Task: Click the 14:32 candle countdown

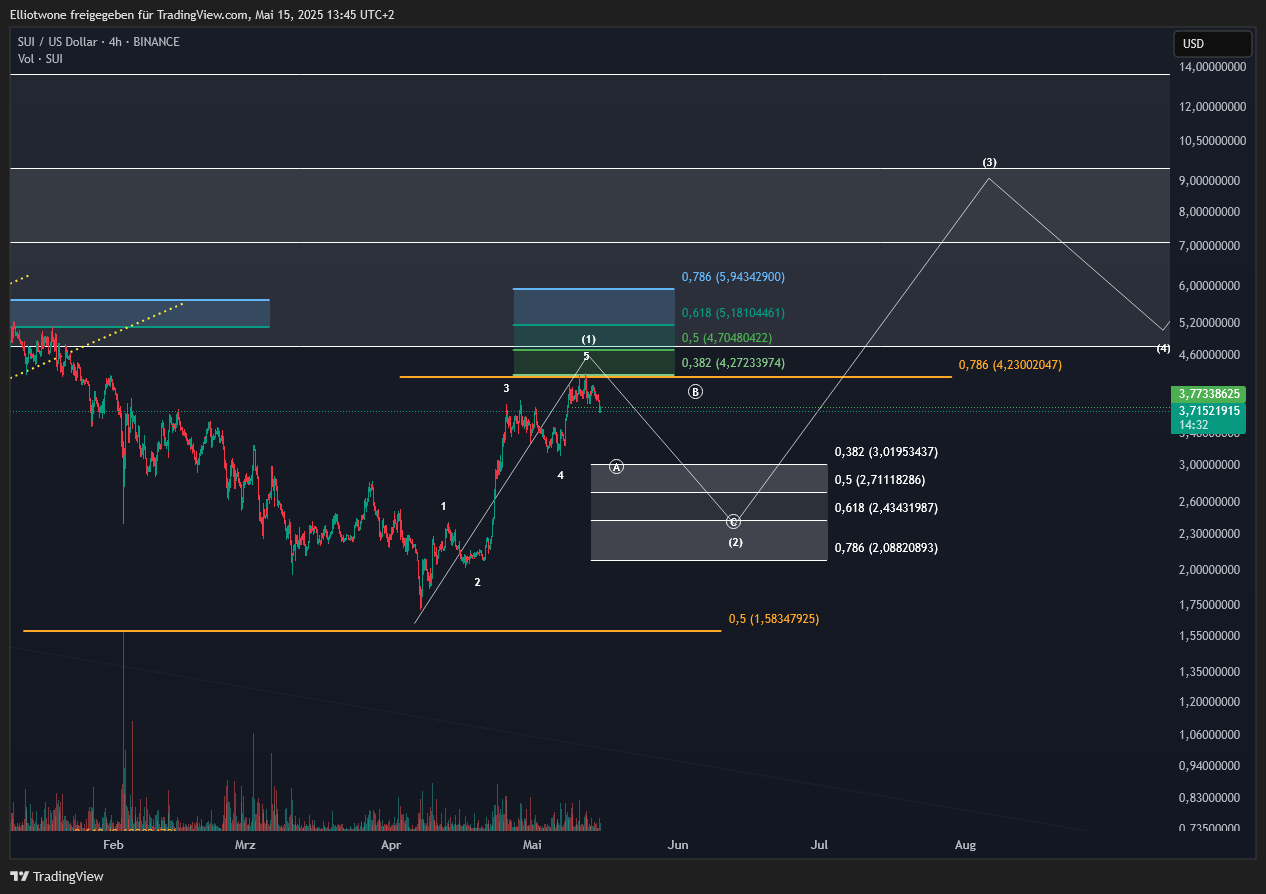Action: [1193, 425]
